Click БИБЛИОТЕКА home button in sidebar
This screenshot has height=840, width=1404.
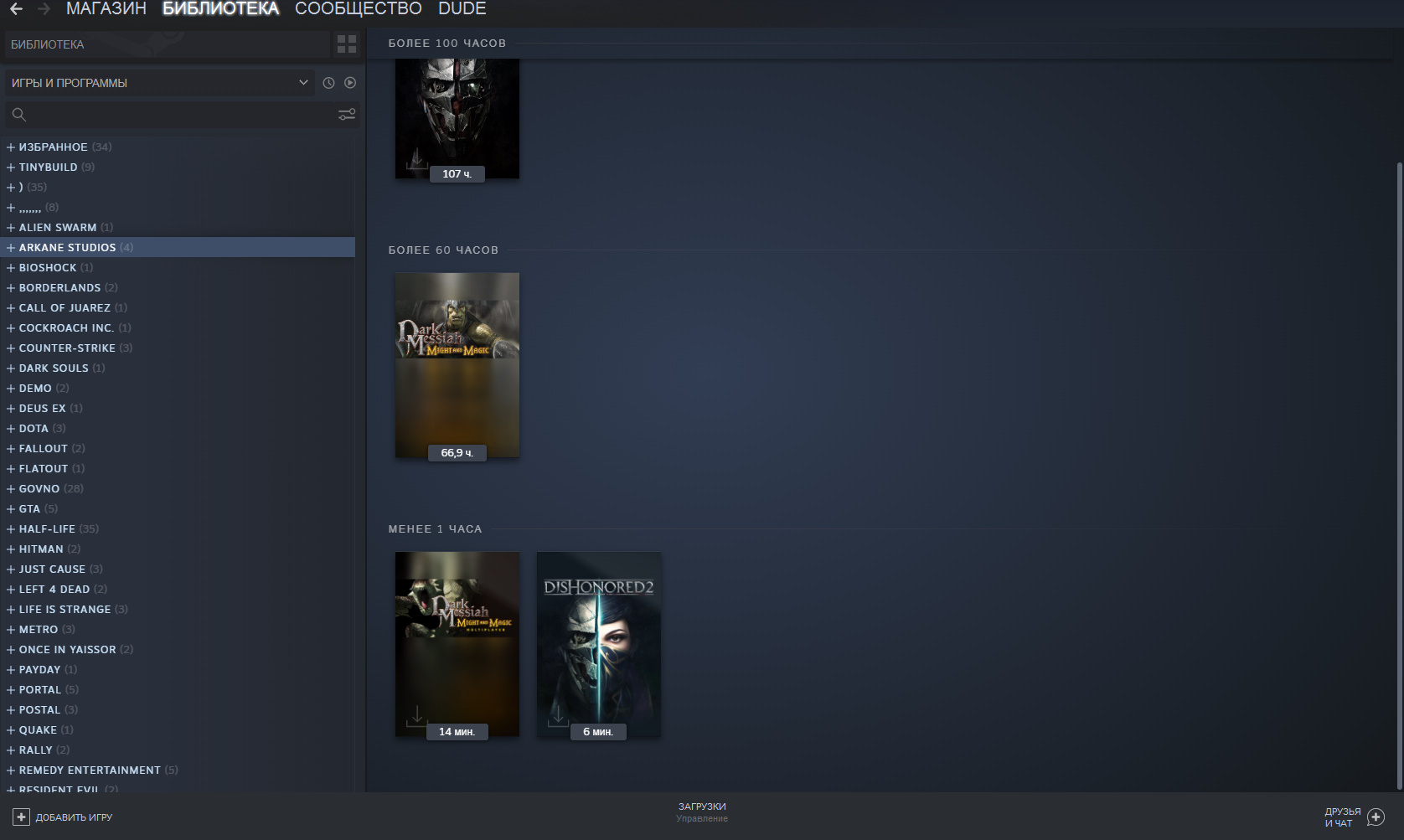168,44
